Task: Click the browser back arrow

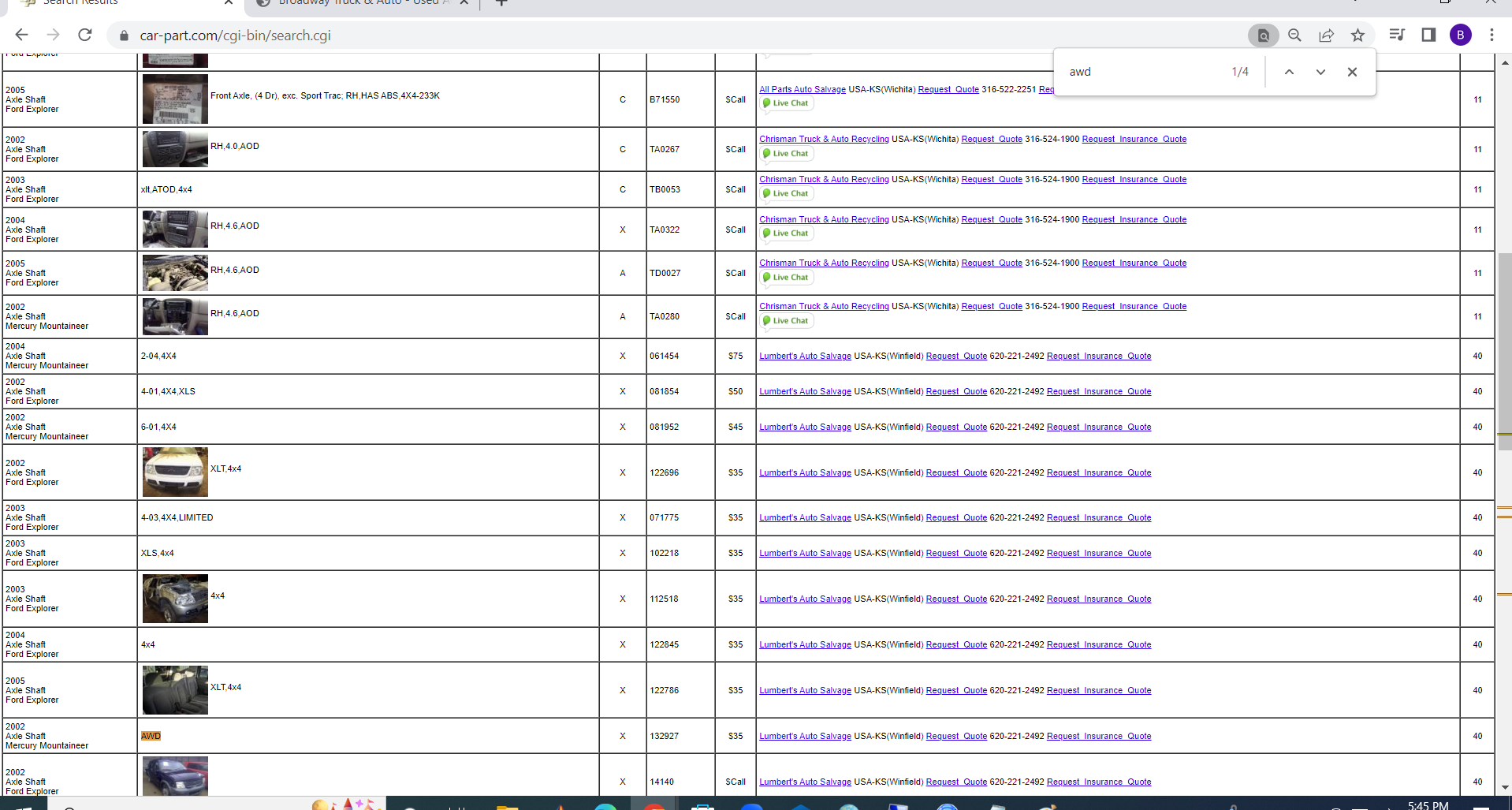Action: 21,35
